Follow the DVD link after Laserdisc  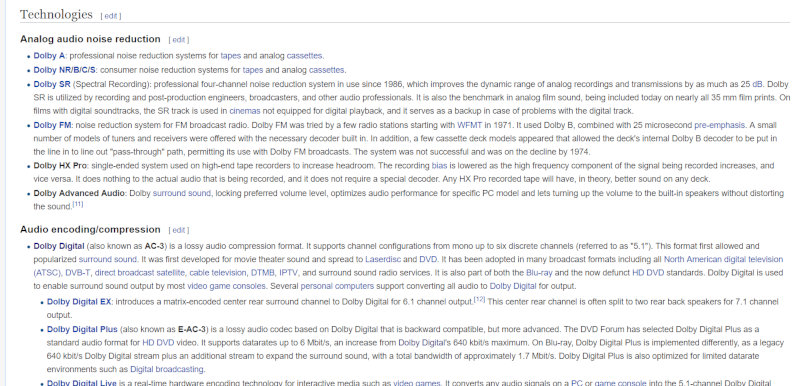(x=428, y=260)
